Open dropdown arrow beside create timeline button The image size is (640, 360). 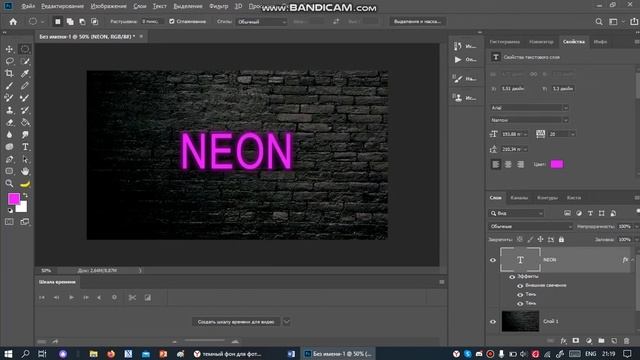click(287, 322)
